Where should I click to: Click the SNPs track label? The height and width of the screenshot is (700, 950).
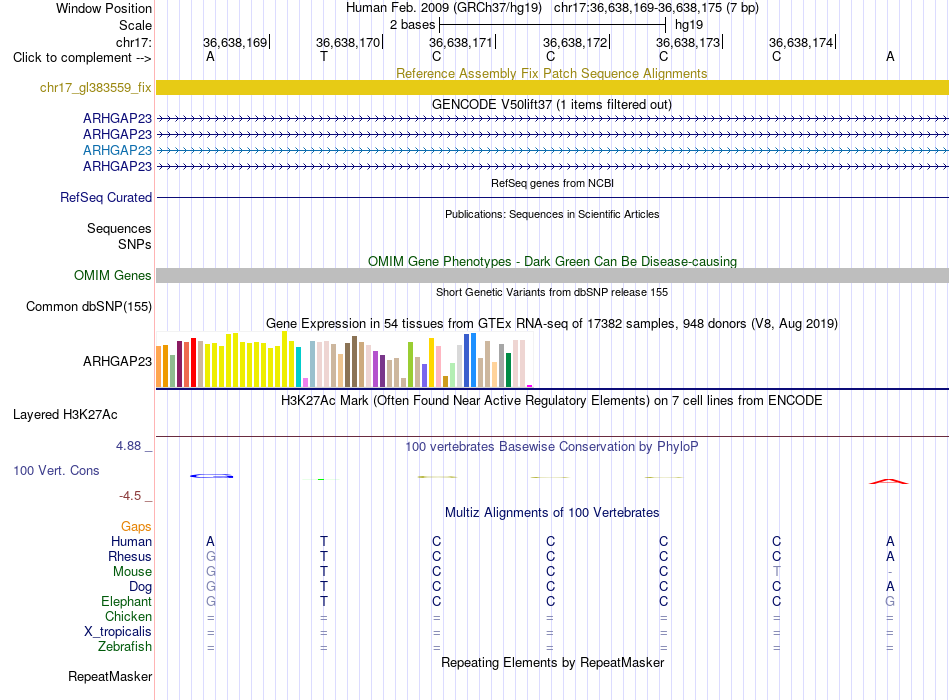[135, 244]
